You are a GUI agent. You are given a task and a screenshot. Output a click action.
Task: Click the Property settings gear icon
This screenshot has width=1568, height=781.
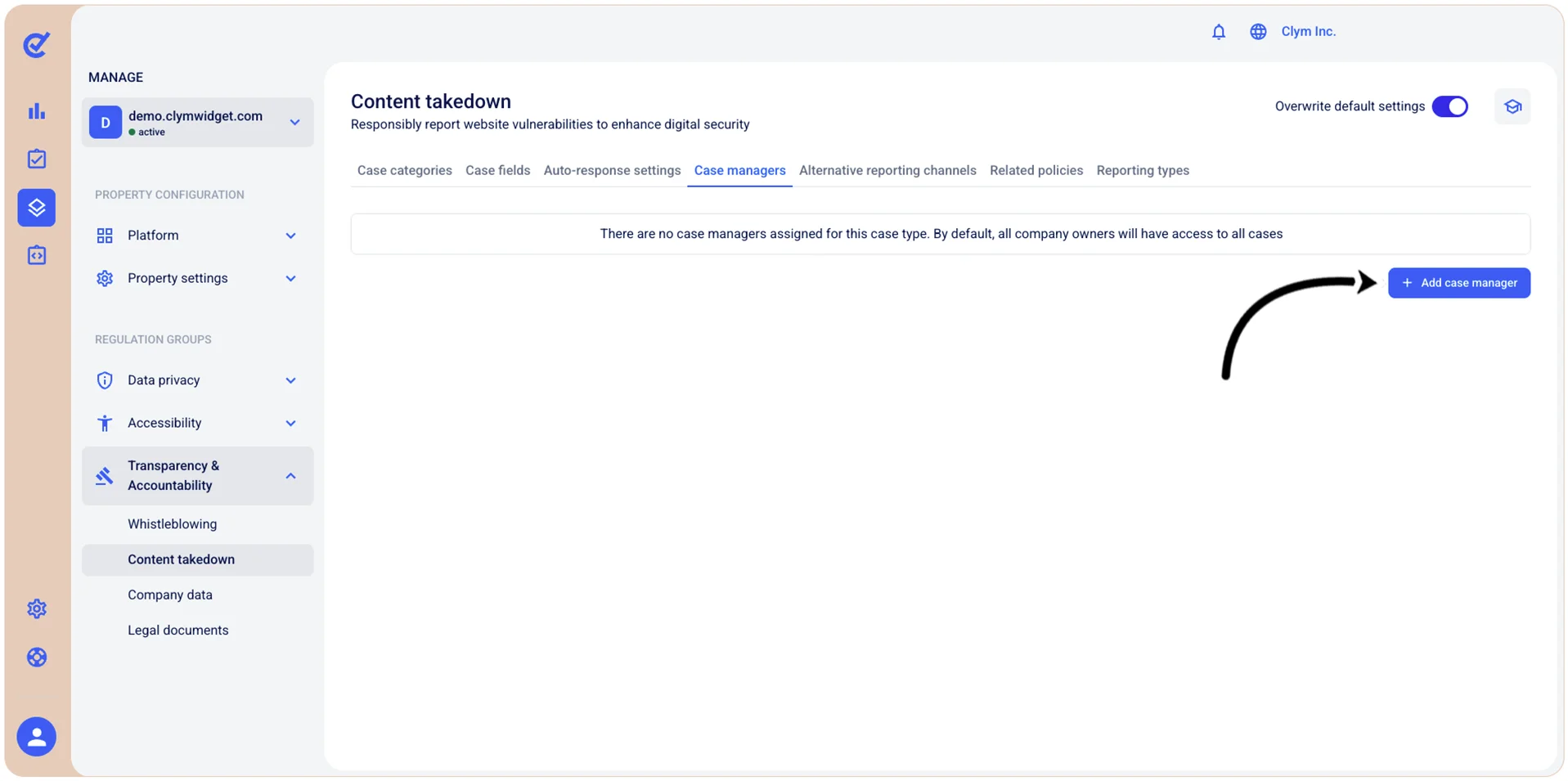point(105,278)
